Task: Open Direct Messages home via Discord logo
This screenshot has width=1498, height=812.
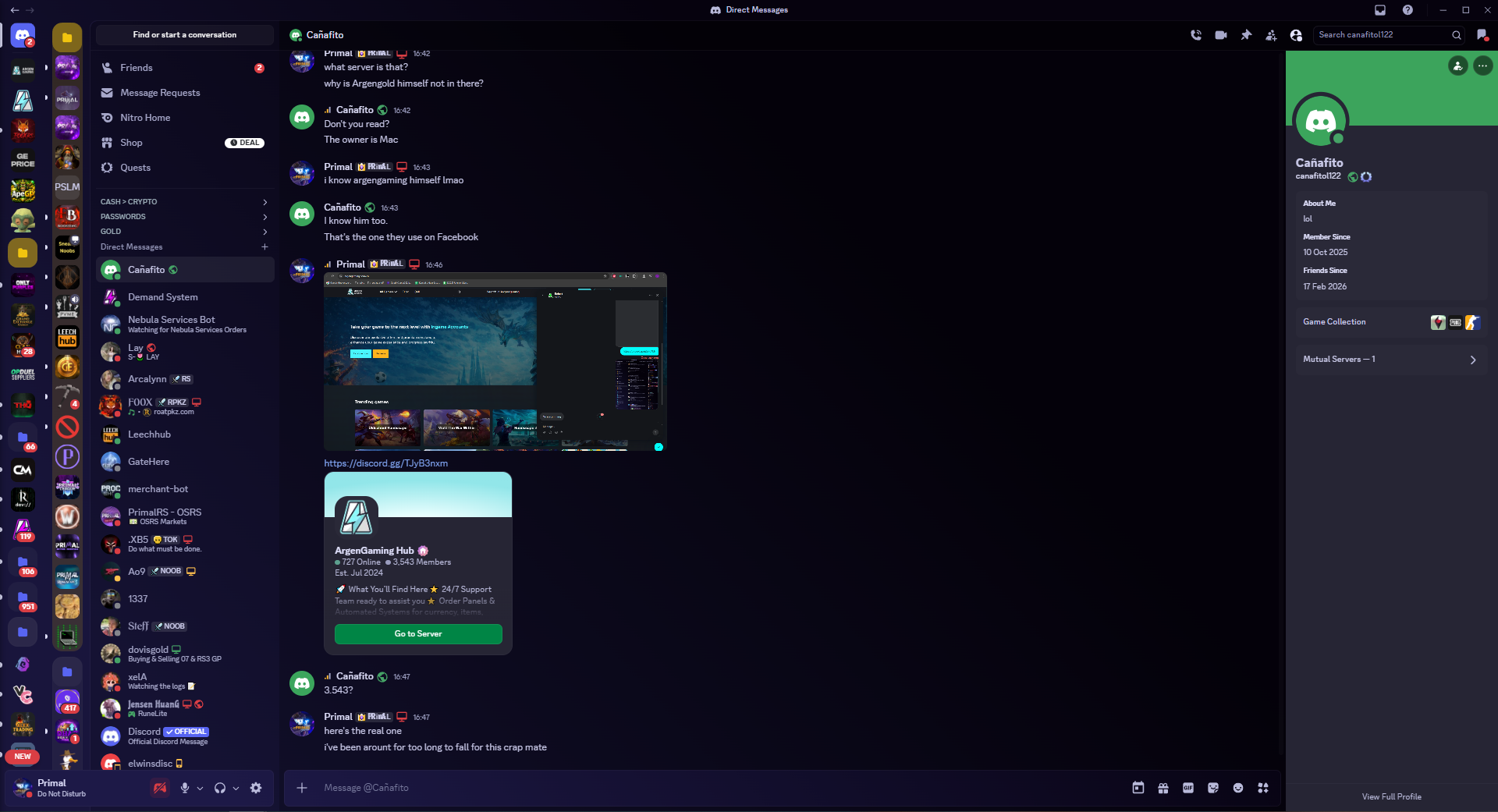Action: (x=23, y=36)
